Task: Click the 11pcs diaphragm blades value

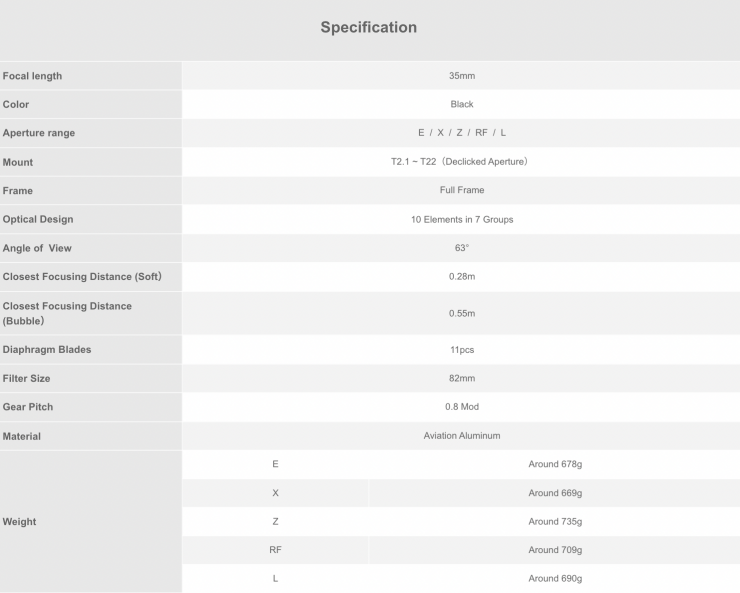Action: [x=461, y=350]
